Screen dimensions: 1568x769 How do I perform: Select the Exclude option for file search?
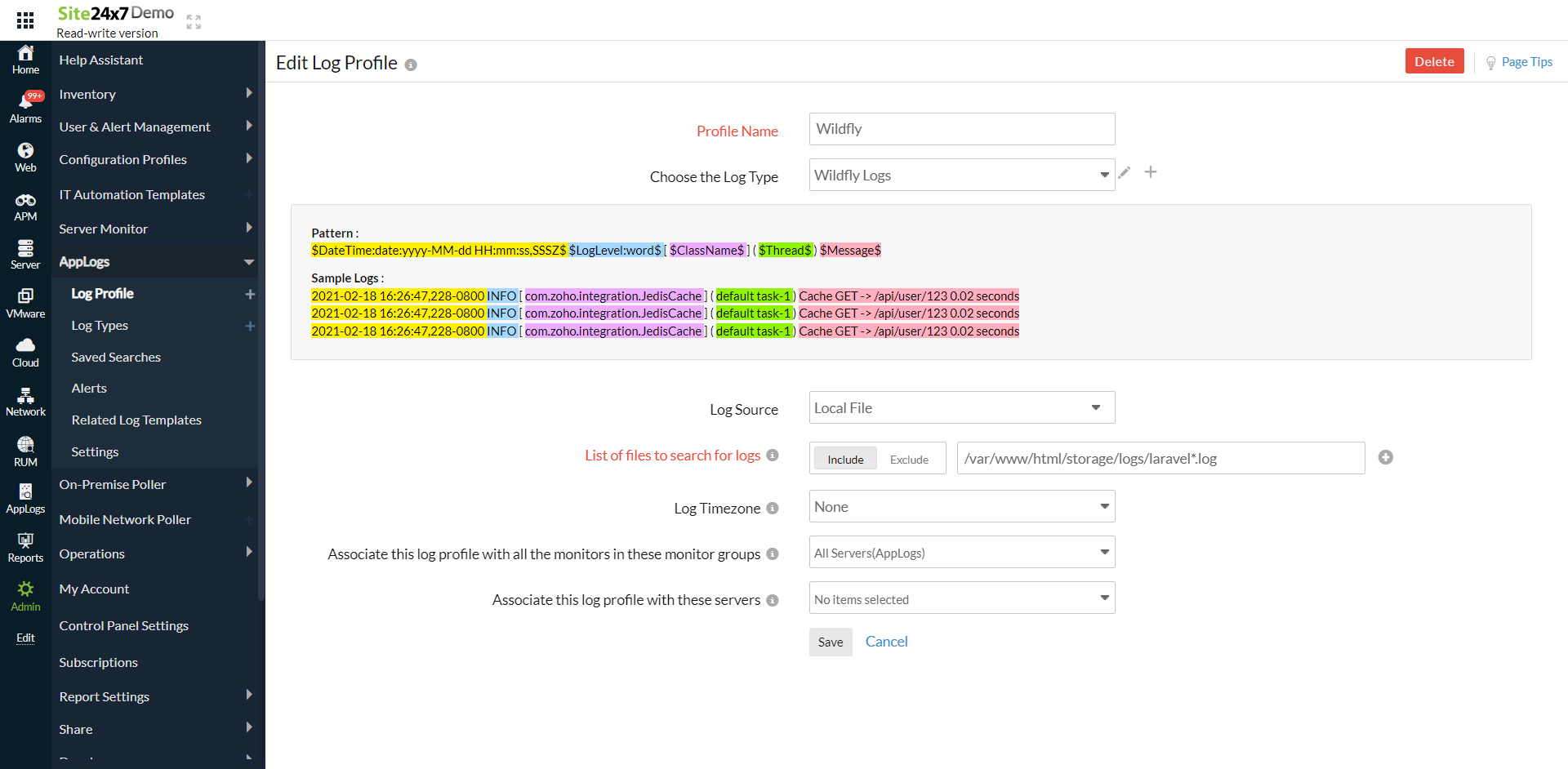[908, 459]
